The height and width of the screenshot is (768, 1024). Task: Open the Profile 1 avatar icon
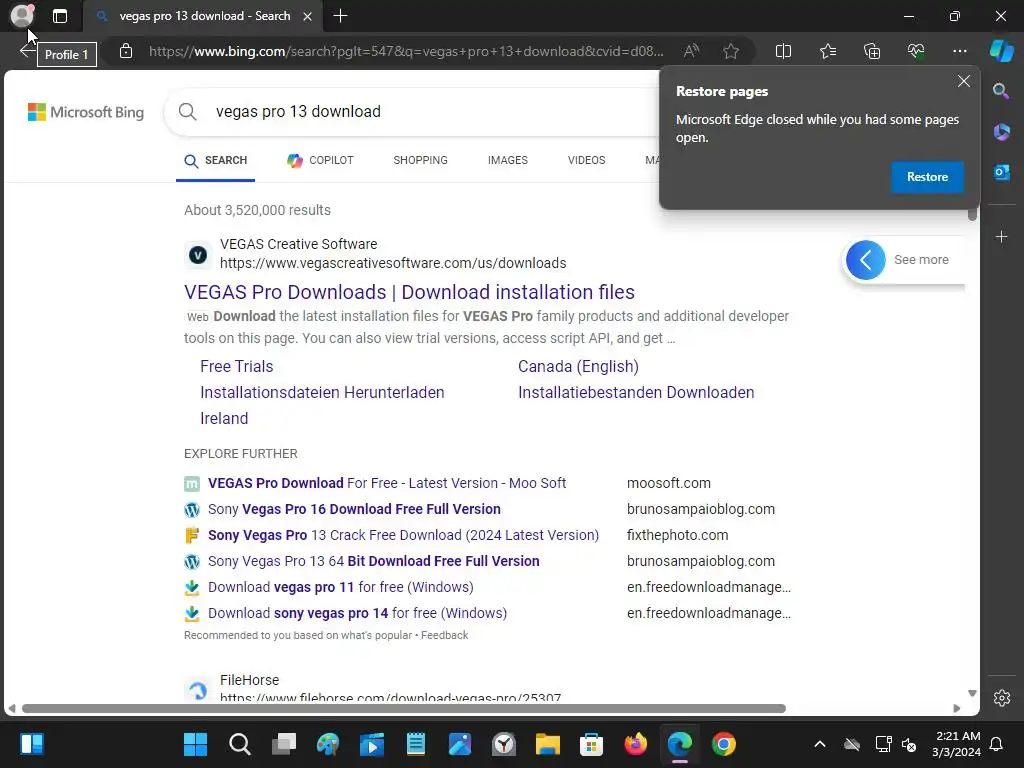22,16
